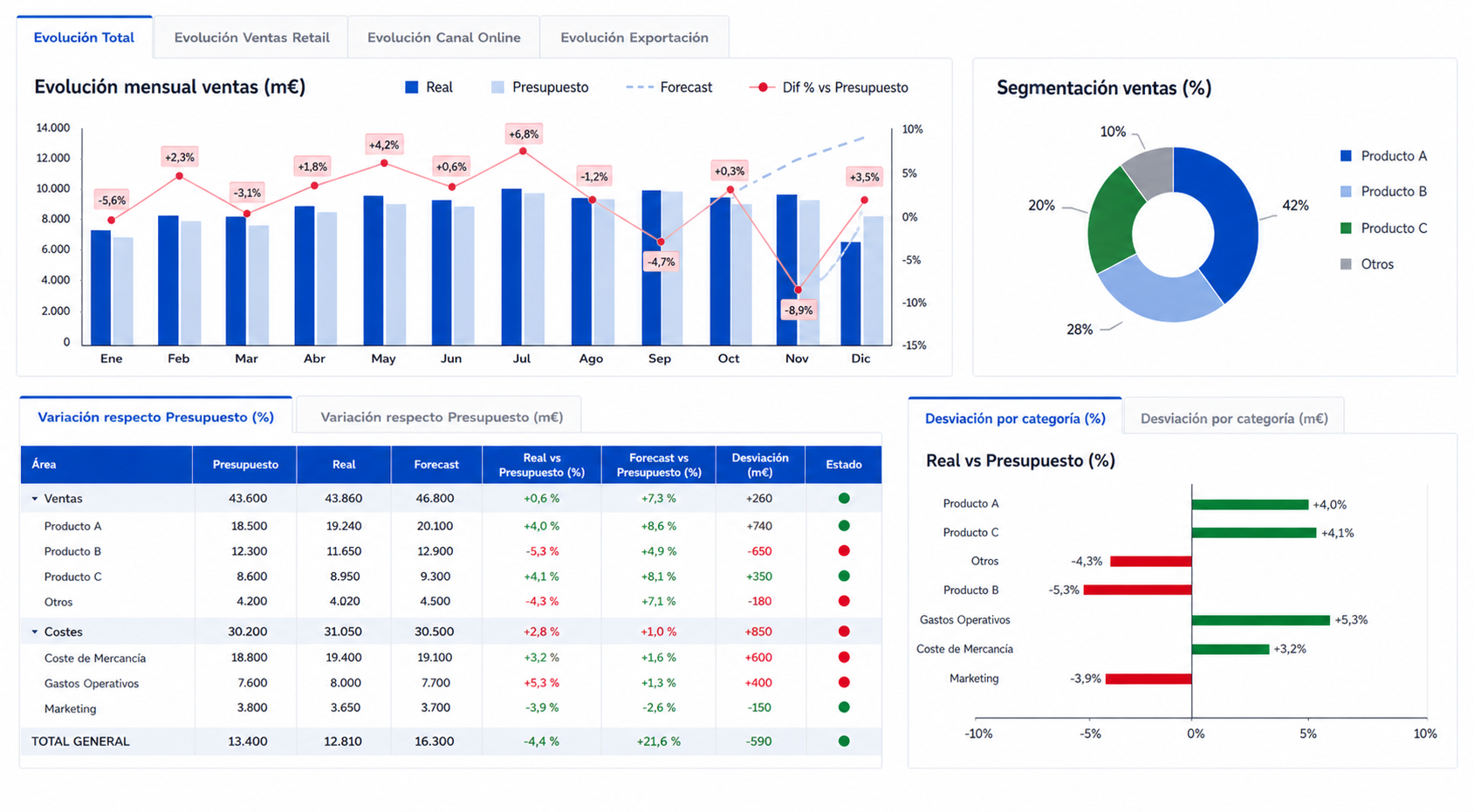Click the green status dot for Producto A
The height and width of the screenshot is (812, 1474).
pos(844,526)
